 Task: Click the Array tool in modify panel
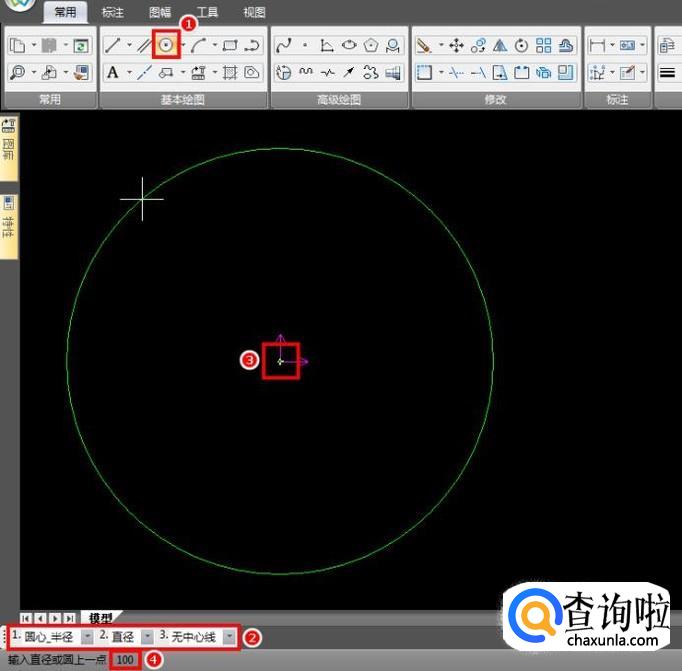point(543,46)
